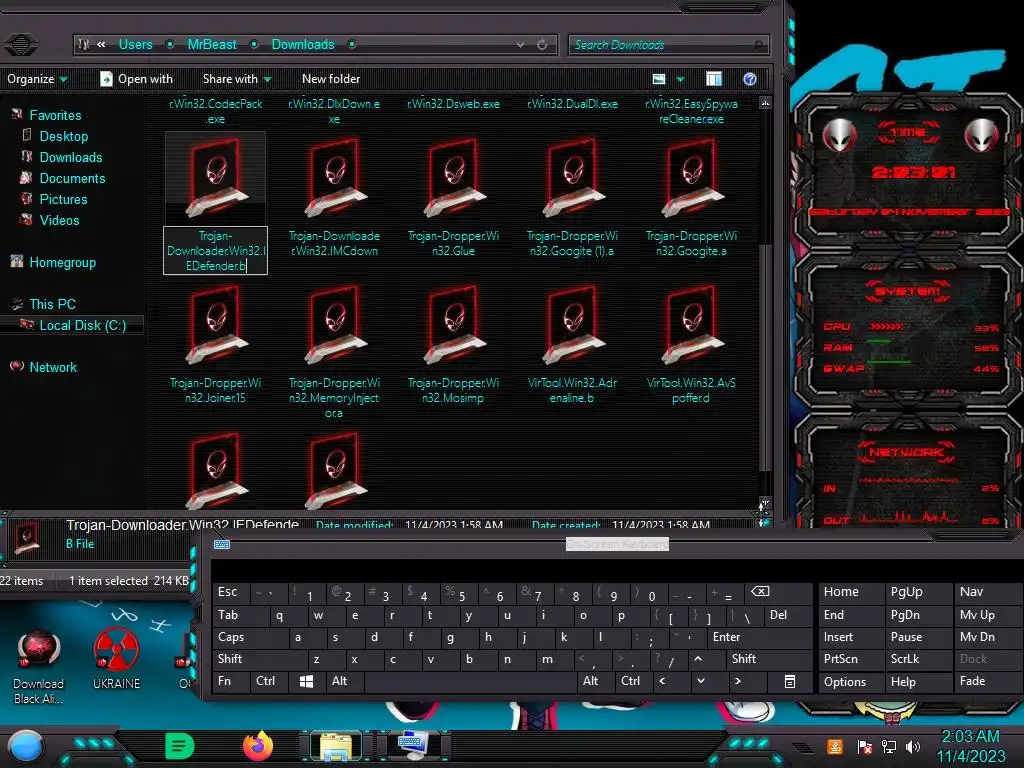Open the Organize menu

[37, 79]
